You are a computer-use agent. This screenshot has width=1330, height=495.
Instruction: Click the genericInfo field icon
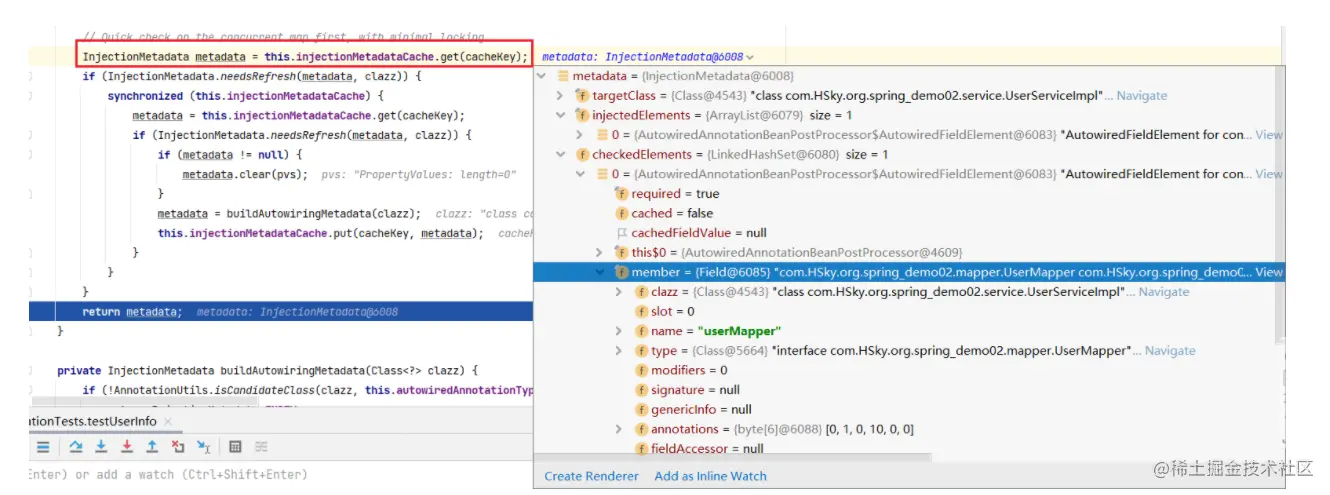click(x=641, y=409)
